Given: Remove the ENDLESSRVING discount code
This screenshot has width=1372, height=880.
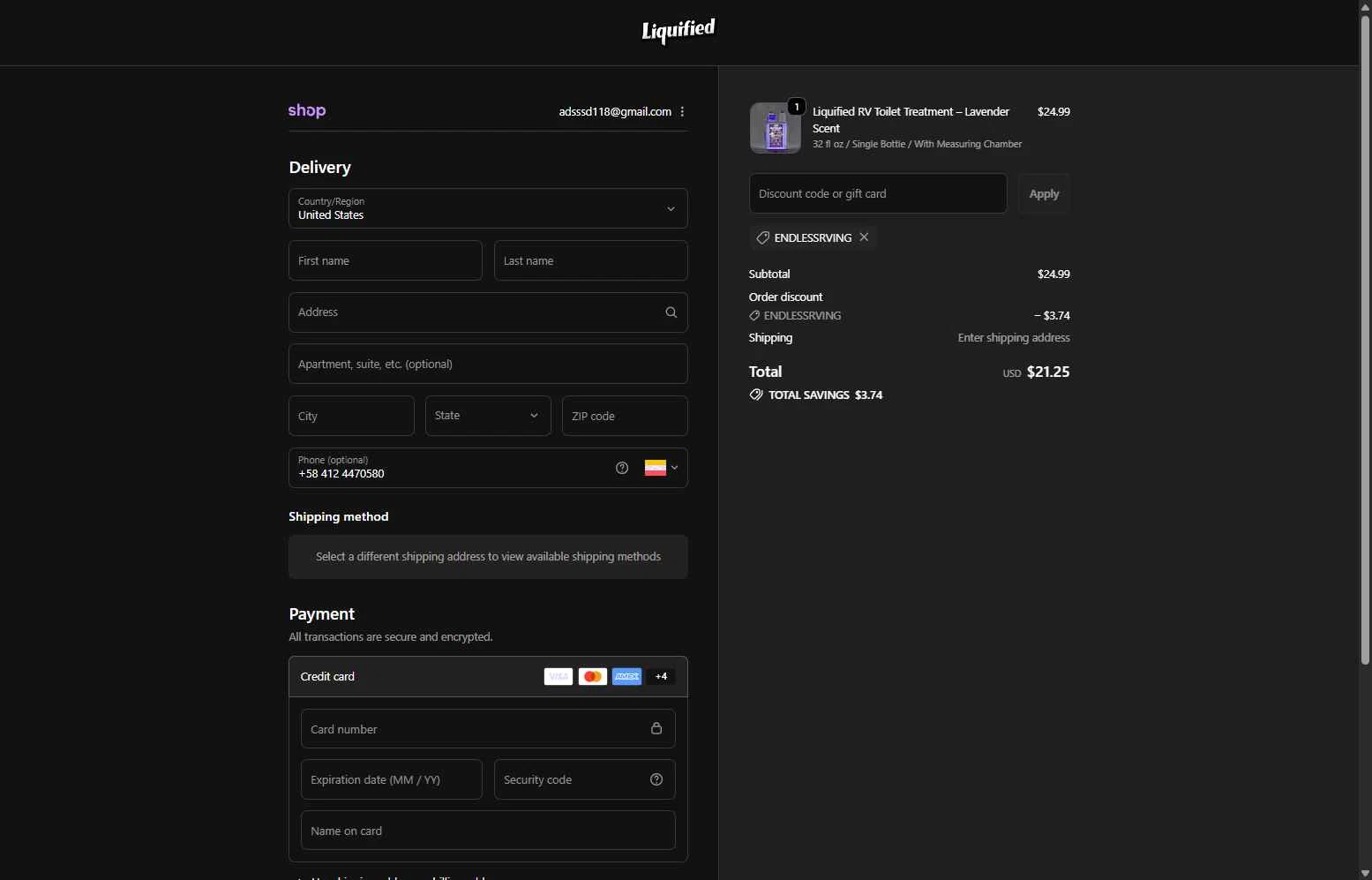Looking at the screenshot, I should click(x=865, y=237).
